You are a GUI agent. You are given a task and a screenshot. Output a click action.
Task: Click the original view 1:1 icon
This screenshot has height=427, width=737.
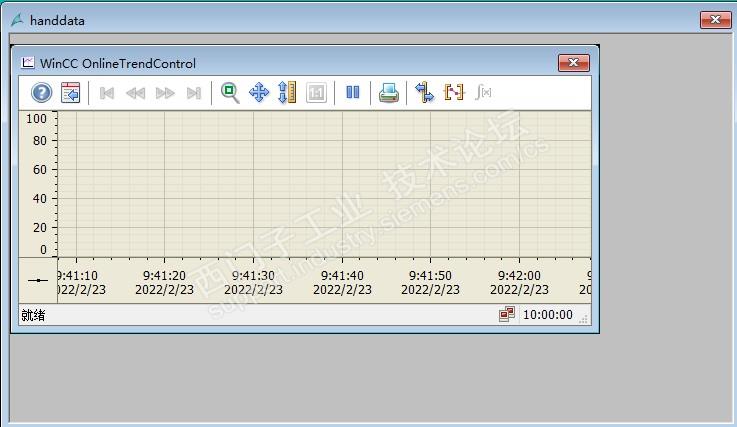click(316, 93)
